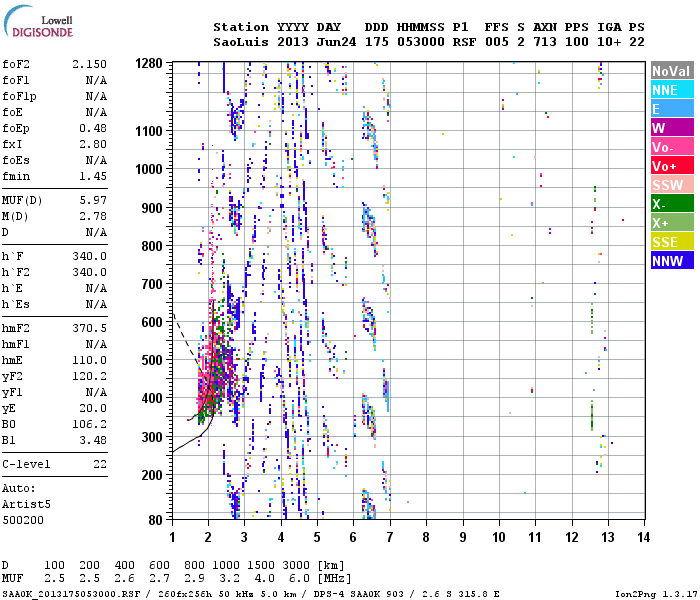Click the B0 value 106.2
This screenshot has height=600, width=700.
(89, 425)
